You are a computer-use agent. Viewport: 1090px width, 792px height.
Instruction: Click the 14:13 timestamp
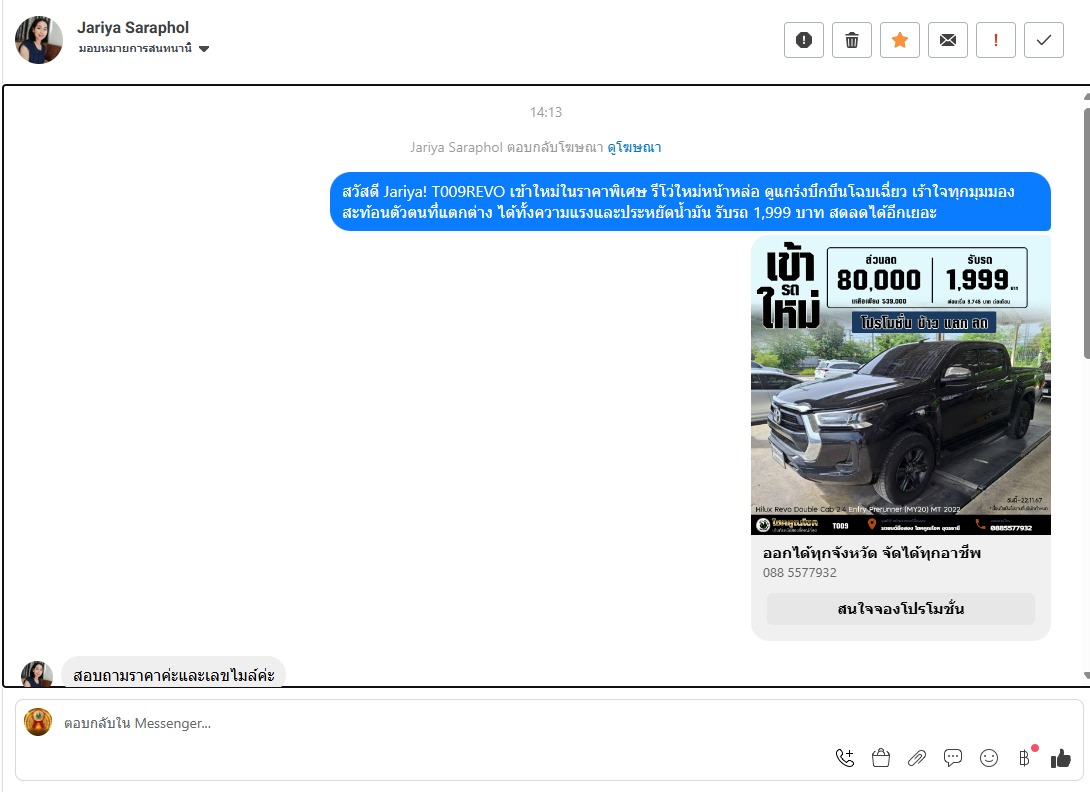click(546, 112)
